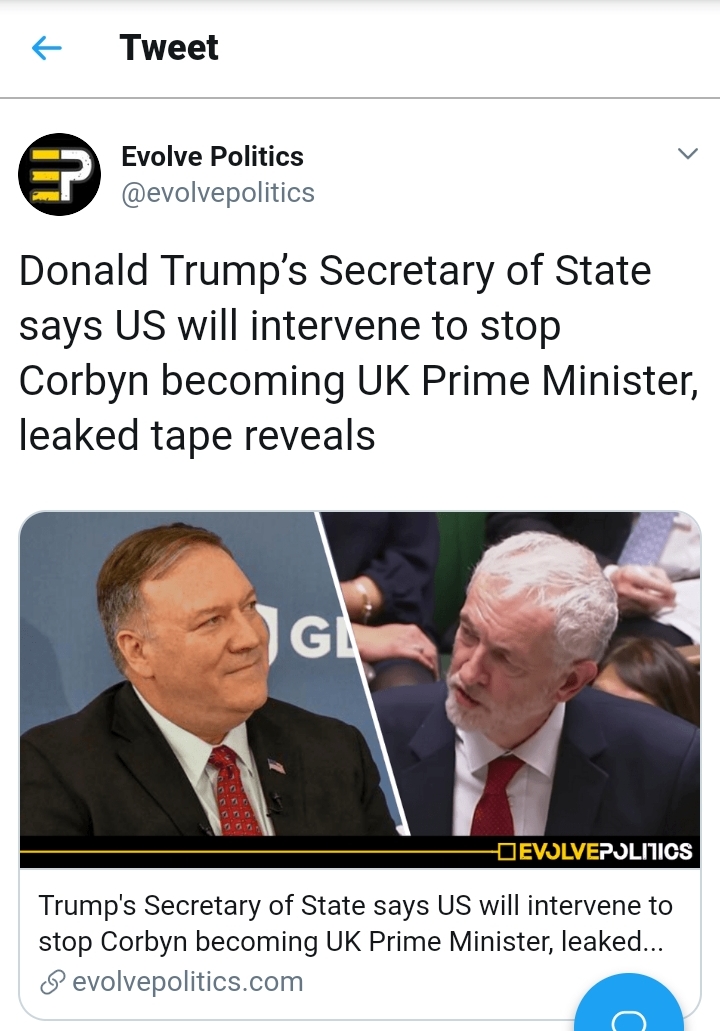Open the Evolve Politics profile avatar
Image resolution: width=720 pixels, height=1031 pixels.
pos(59,174)
